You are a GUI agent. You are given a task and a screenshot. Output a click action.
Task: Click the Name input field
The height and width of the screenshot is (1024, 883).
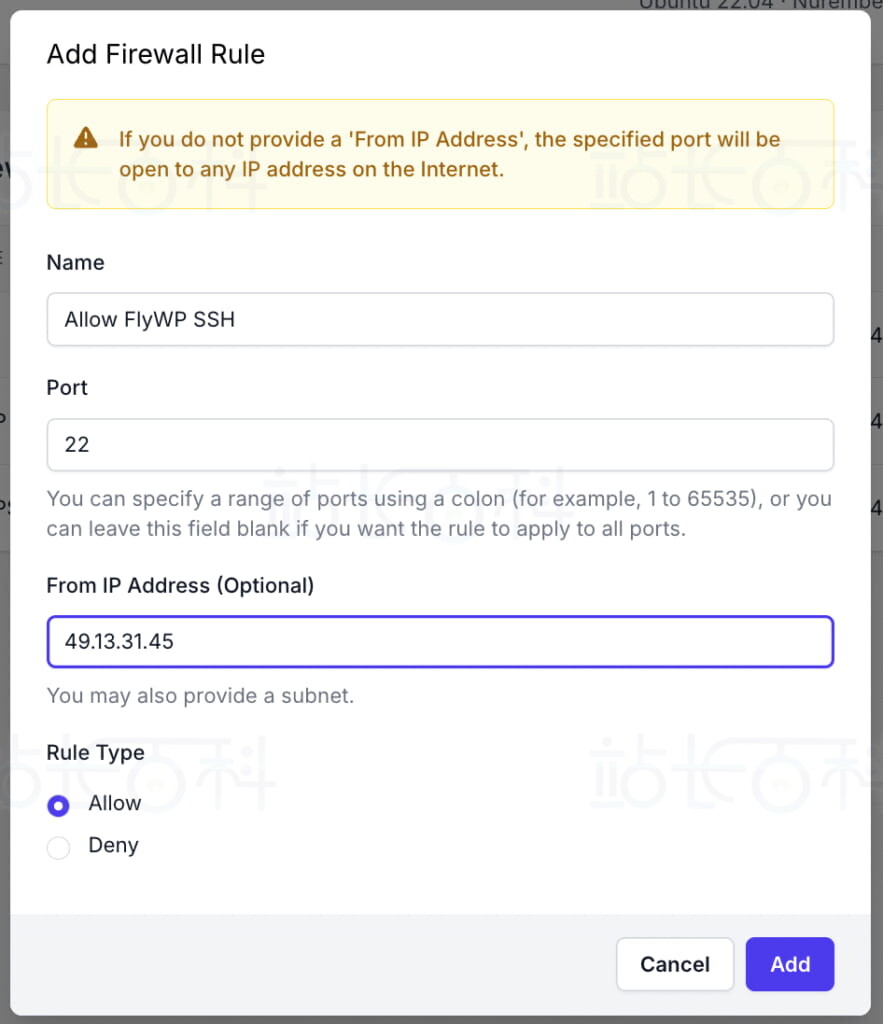click(440, 320)
